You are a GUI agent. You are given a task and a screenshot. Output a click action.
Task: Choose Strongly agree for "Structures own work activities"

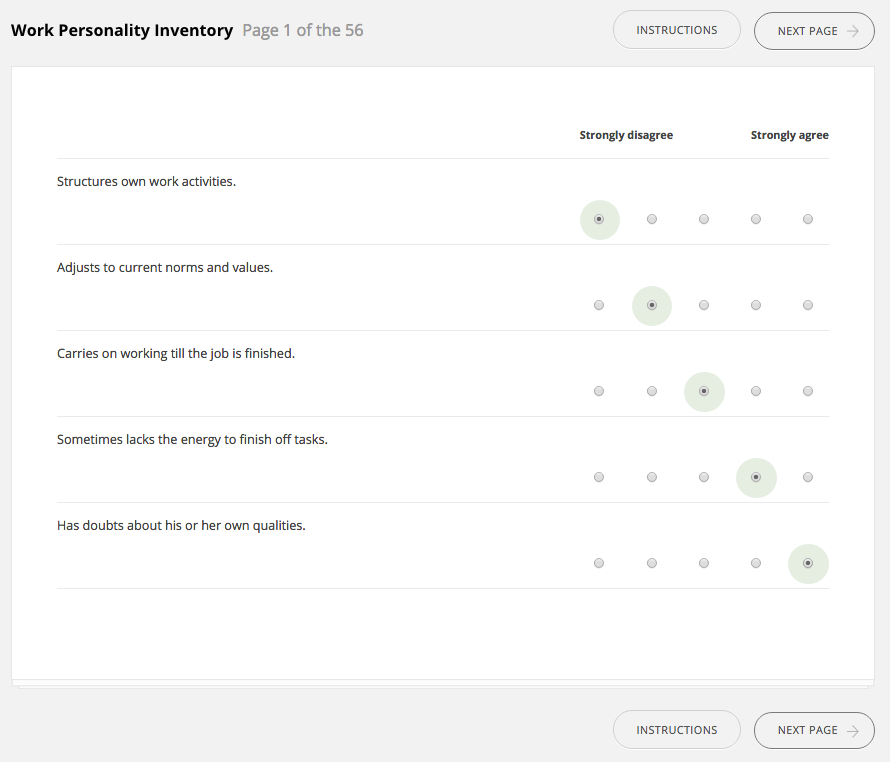click(808, 219)
